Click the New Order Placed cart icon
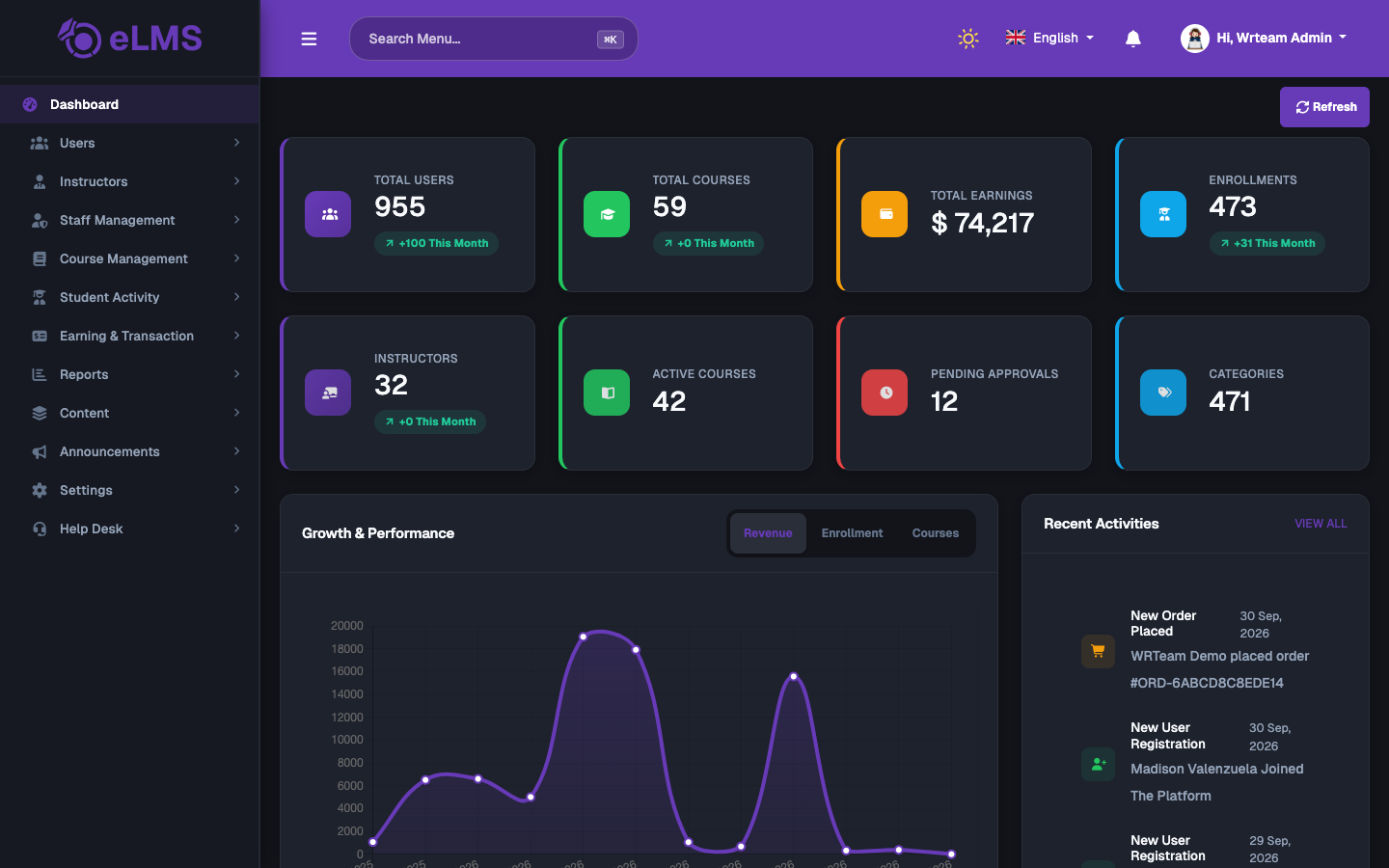The height and width of the screenshot is (868, 1389). pyautogui.click(x=1098, y=651)
